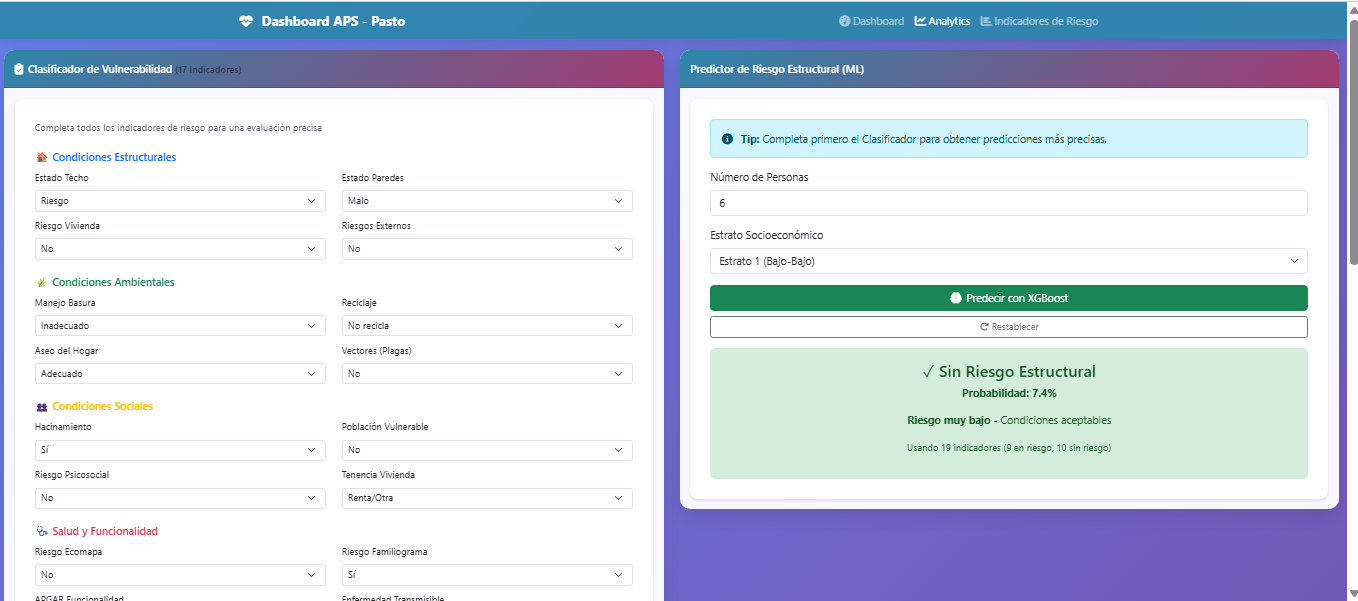Click the reset arrow icon on Restablecer

tap(984, 327)
